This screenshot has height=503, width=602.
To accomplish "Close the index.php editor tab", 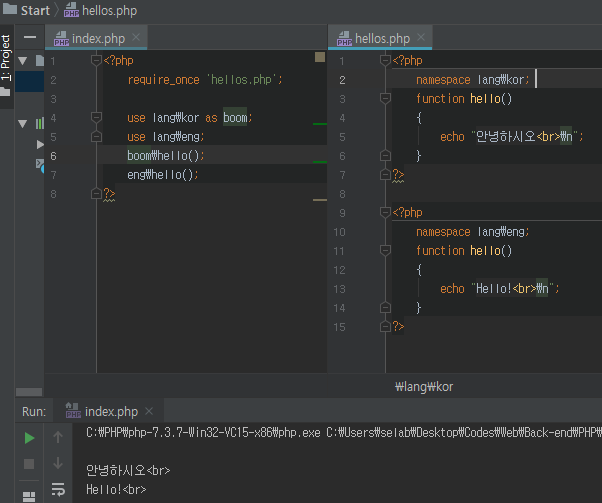I will click(135, 38).
